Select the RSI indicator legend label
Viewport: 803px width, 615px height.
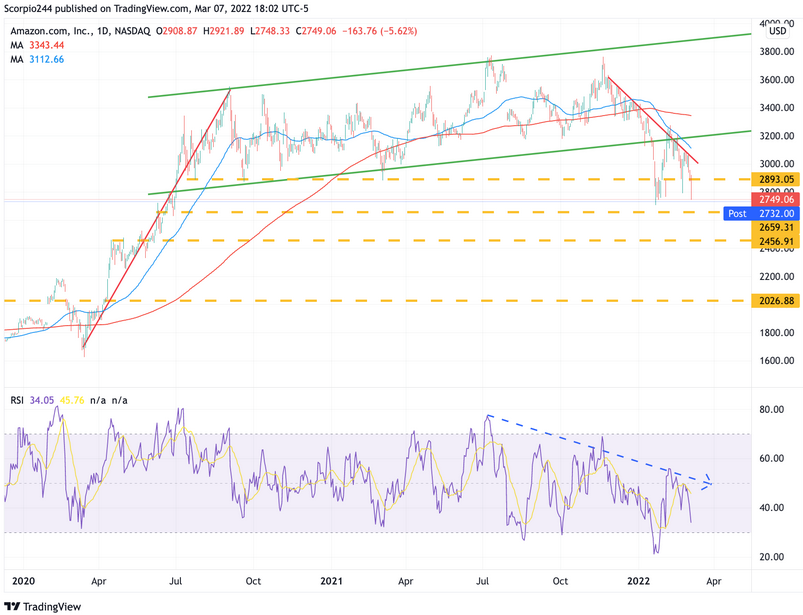17,400
